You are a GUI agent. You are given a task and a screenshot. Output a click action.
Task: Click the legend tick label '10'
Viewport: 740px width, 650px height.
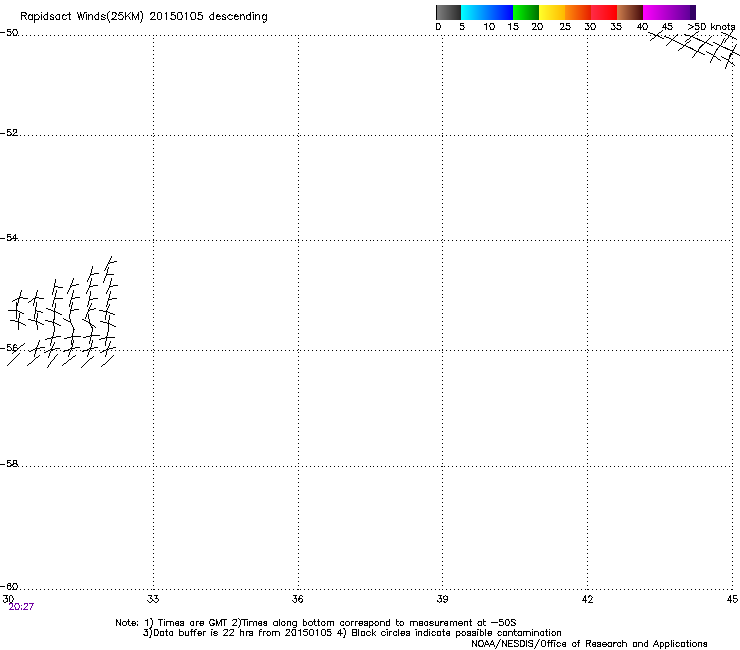click(489, 27)
